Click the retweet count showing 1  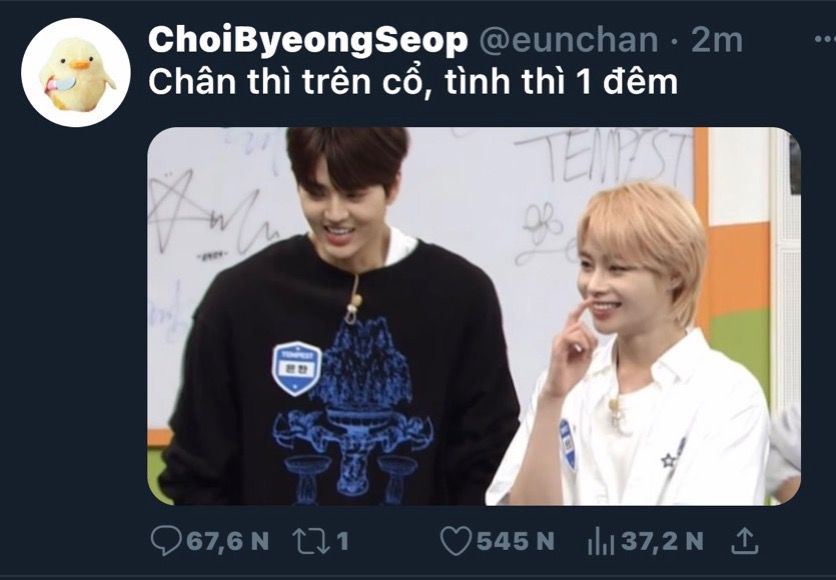343,541
